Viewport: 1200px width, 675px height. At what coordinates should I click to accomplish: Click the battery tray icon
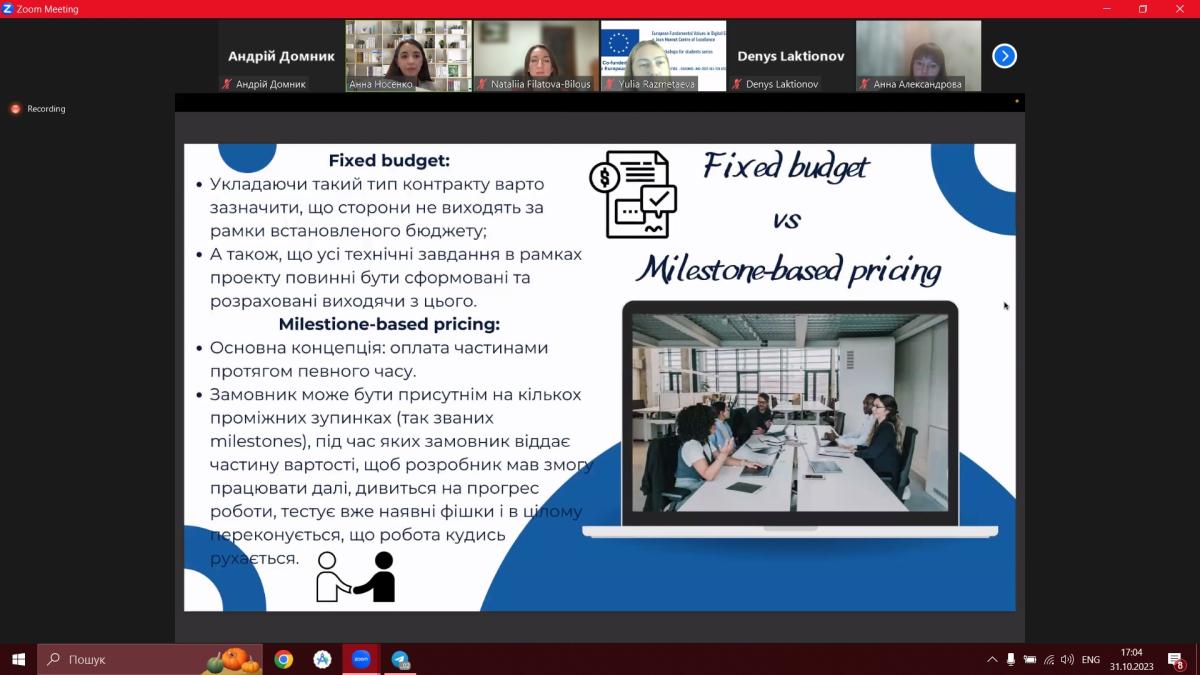point(1029,659)
